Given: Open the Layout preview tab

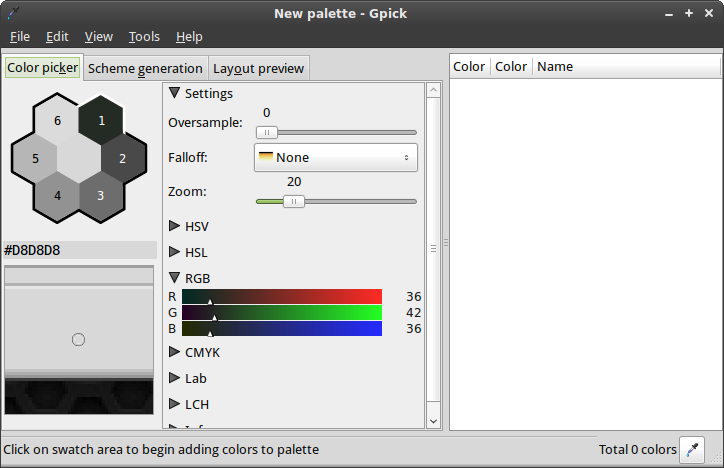Looking at the screenshot, I should [x=258, y=68].
